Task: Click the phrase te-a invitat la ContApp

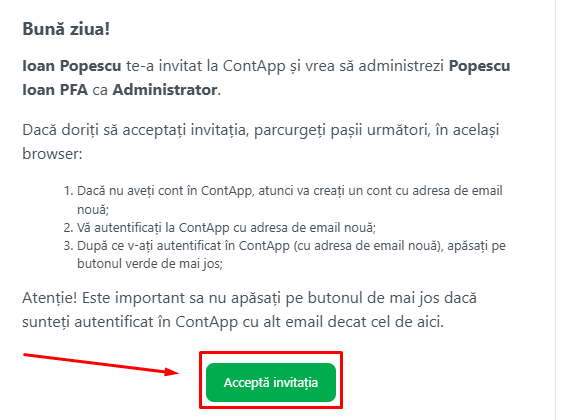Action: point(206,66)
